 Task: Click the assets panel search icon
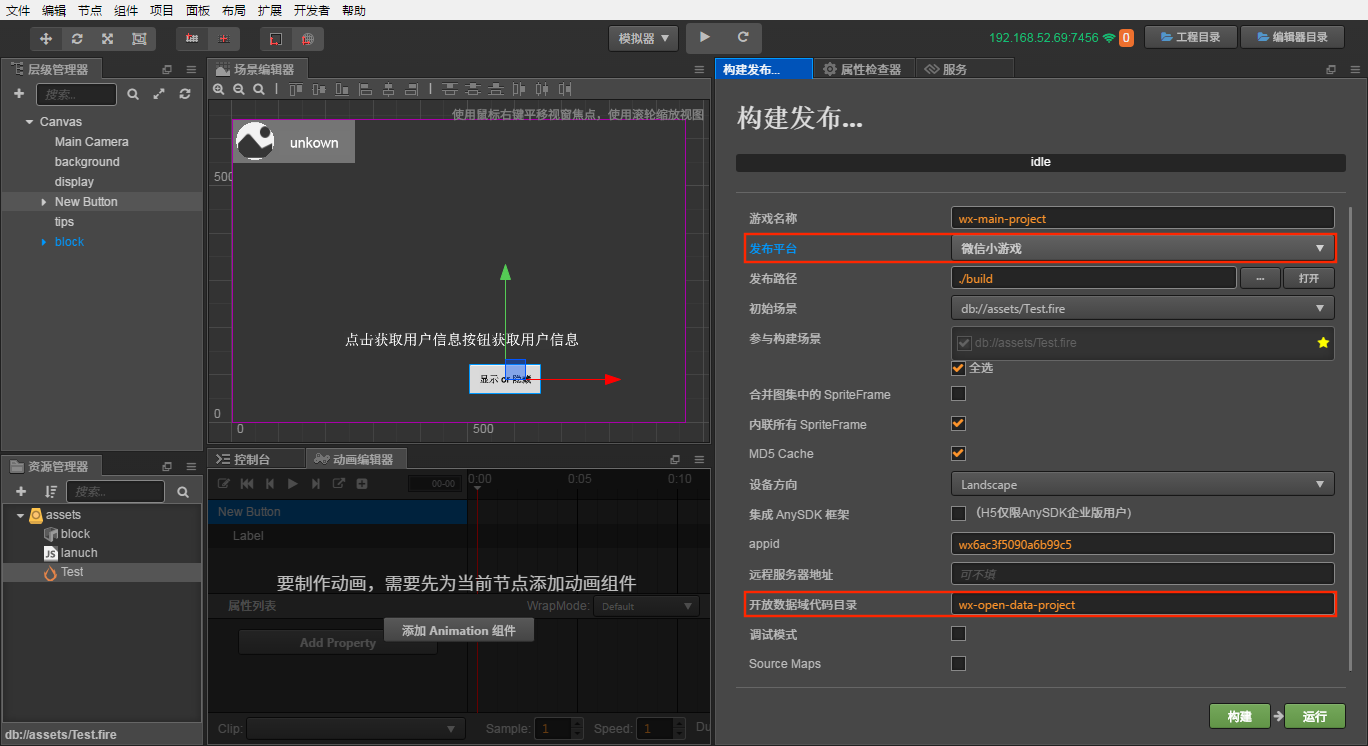[x=183, y=491]
